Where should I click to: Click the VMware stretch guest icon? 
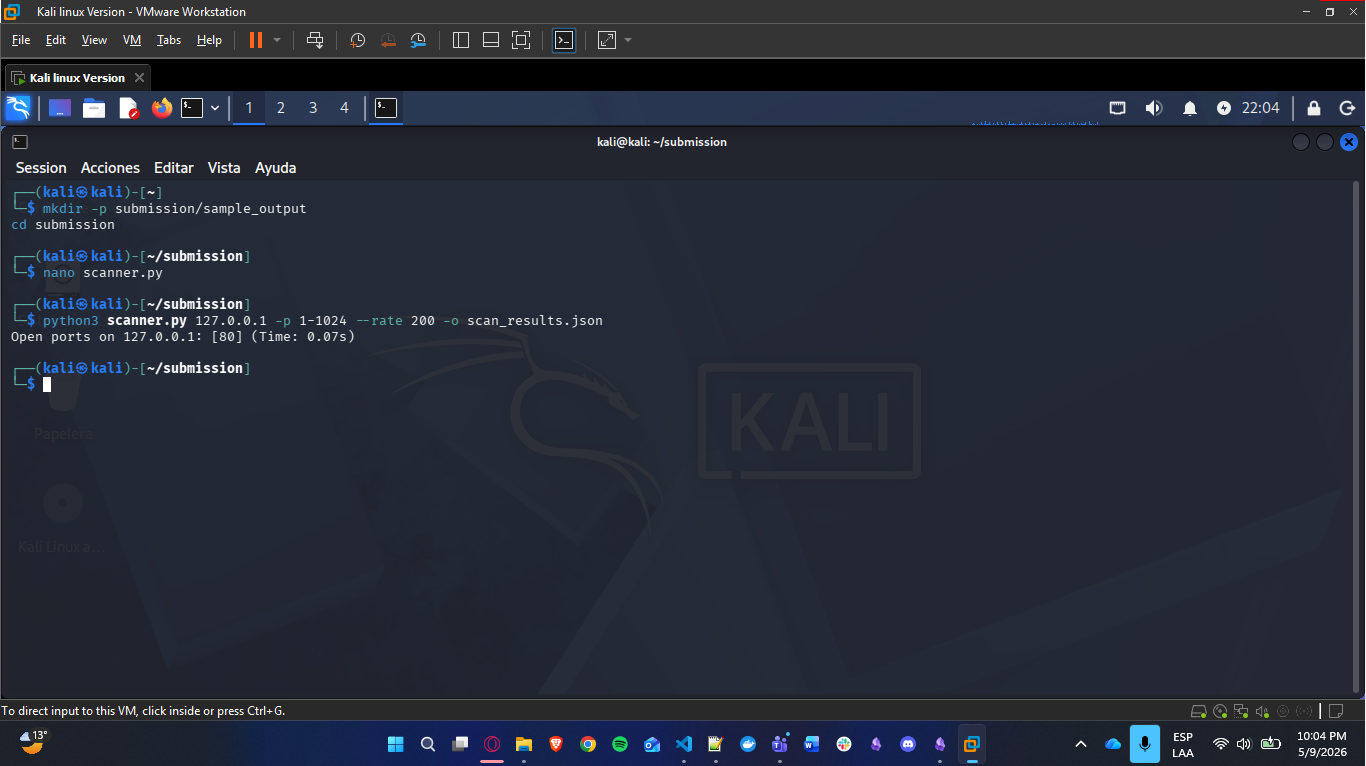[x=607, y=40]
